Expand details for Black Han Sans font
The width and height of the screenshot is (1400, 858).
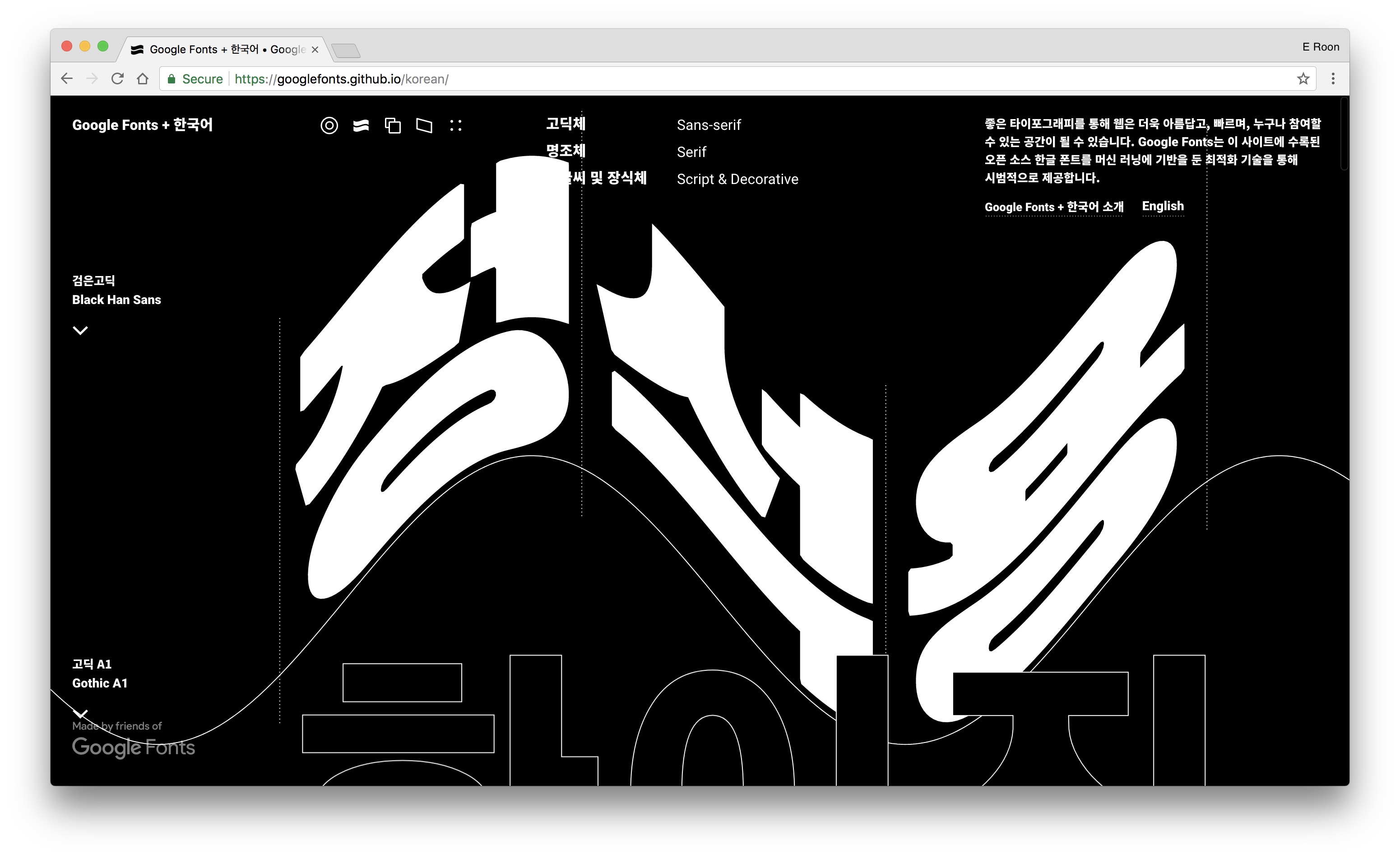tap(81, 330)
